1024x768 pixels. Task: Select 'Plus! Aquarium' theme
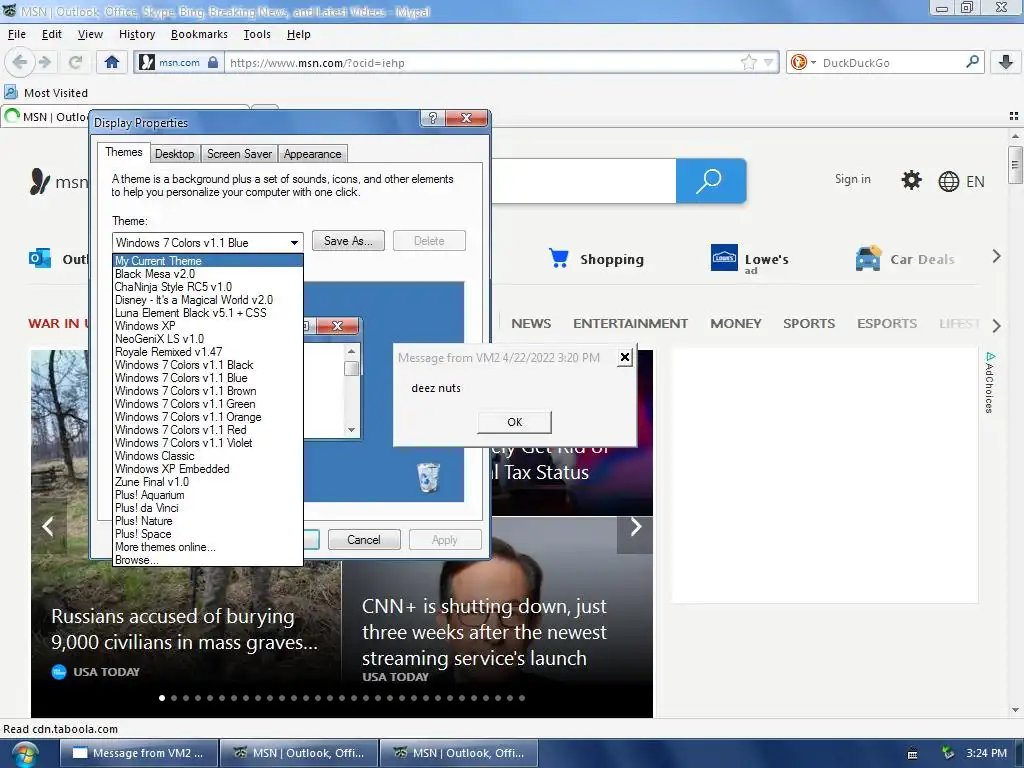[208, 495]
